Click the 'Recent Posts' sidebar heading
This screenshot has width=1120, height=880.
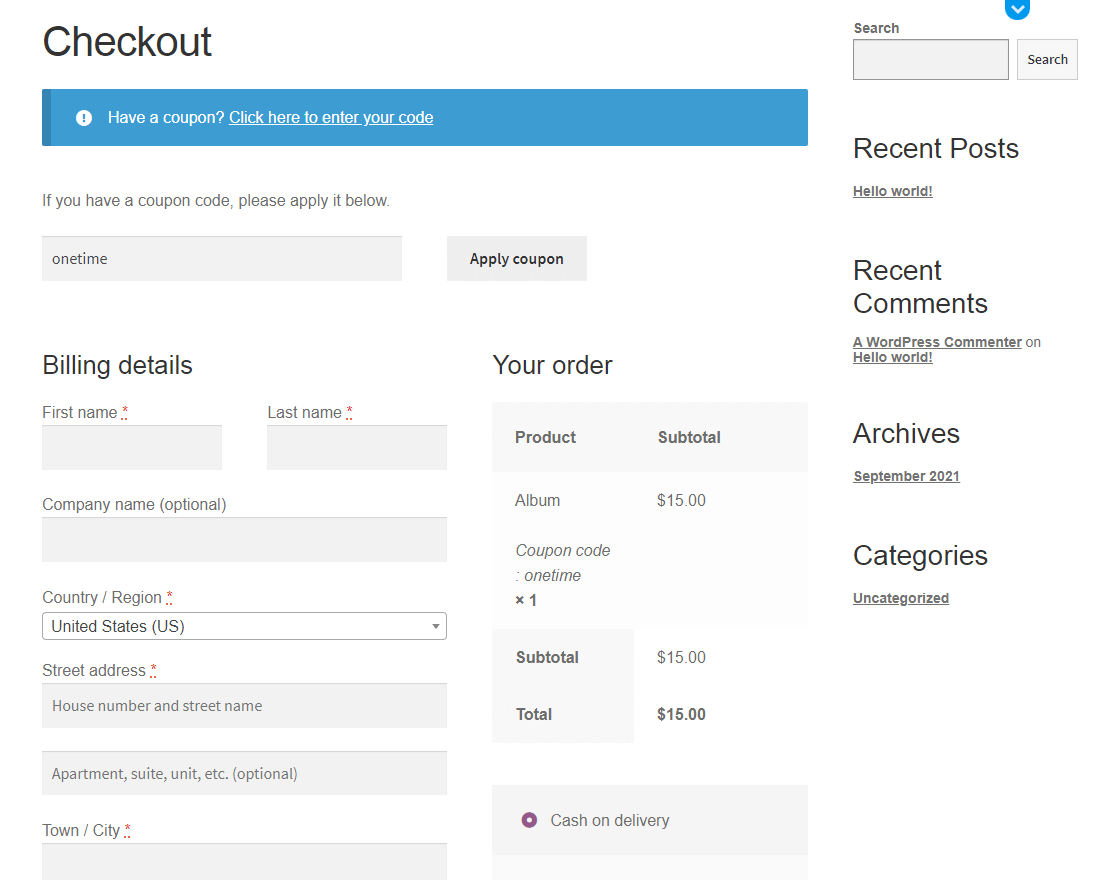coord(936,149)
